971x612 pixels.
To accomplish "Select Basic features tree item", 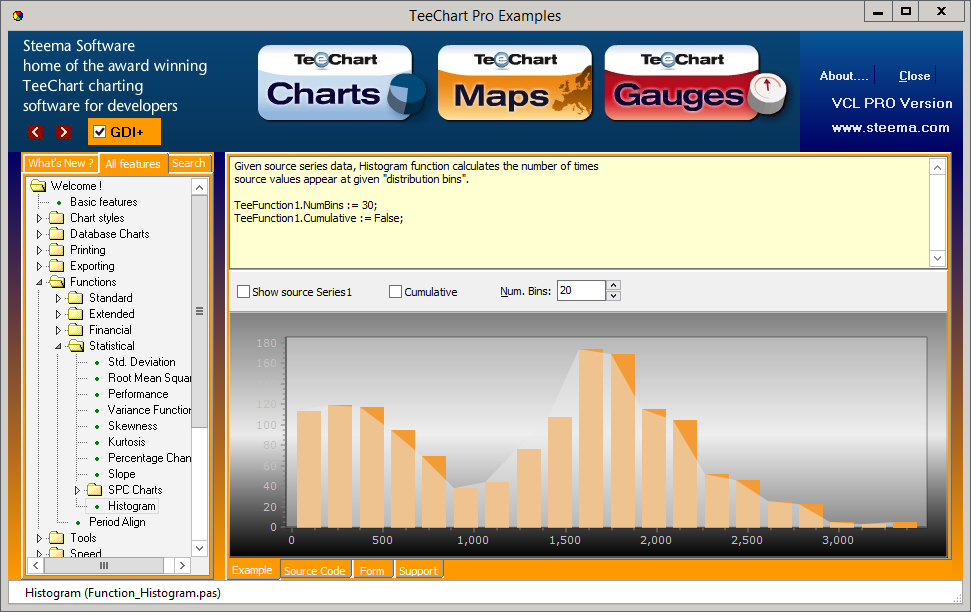I will point(103,202).
